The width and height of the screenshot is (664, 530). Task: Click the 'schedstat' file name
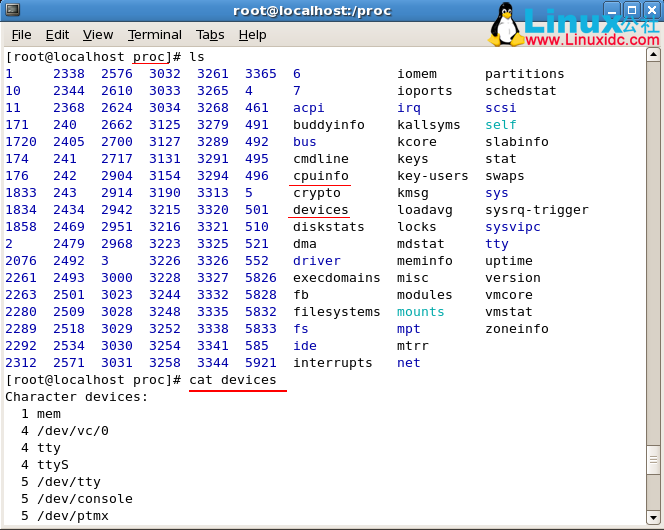(520, 91)
